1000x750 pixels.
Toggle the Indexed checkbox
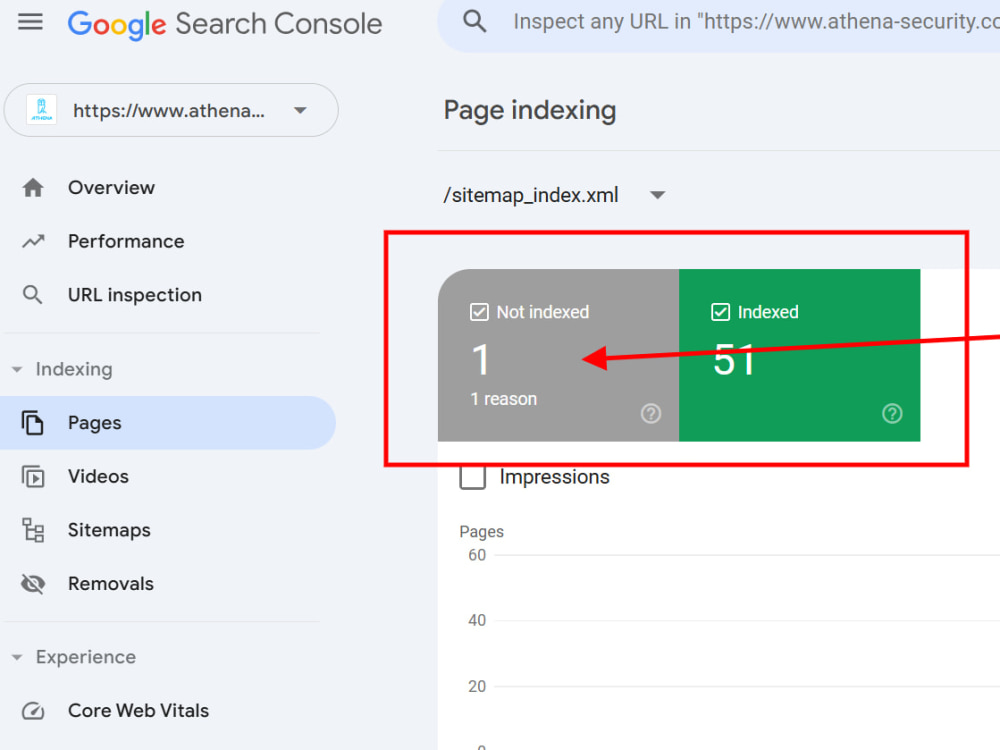[x=720, y=312]
